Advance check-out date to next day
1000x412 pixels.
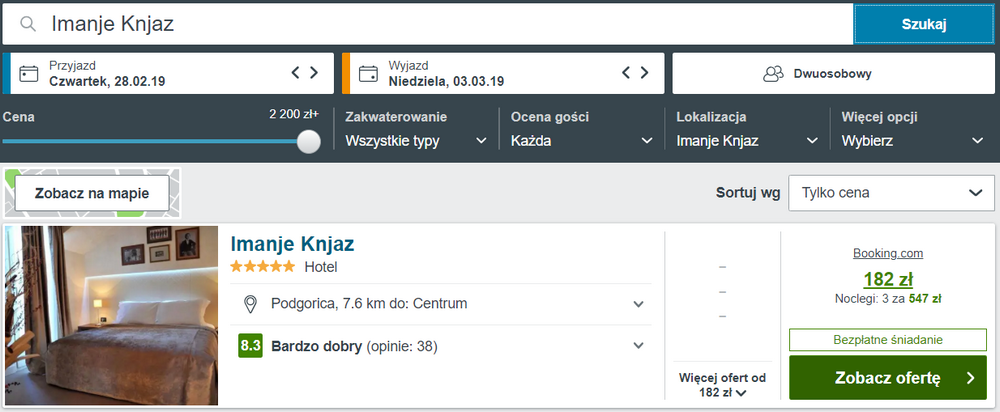click(x=645, y=73)
